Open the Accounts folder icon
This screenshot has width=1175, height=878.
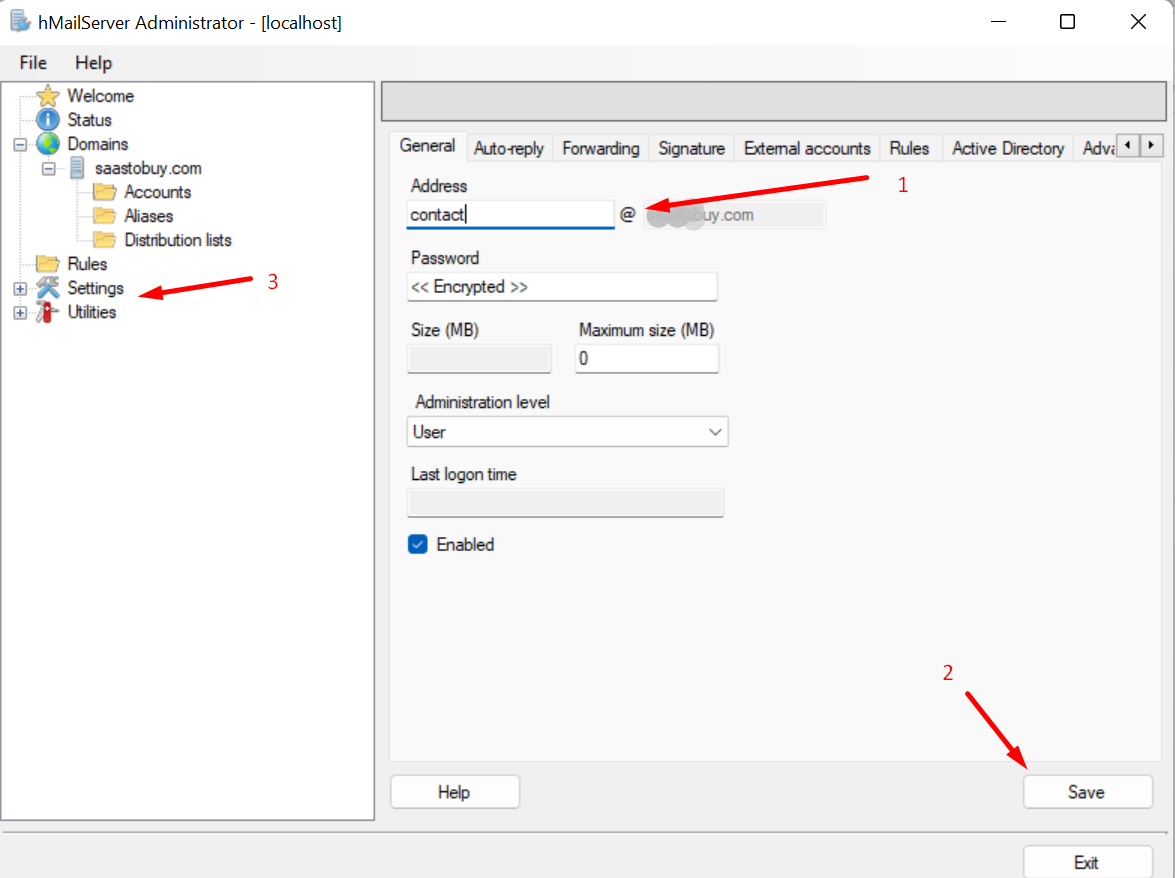click(106, 192)
